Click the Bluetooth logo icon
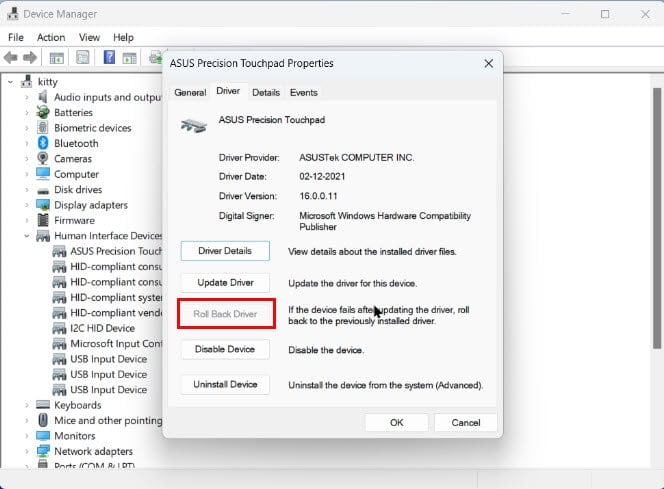 pos(43,143)
